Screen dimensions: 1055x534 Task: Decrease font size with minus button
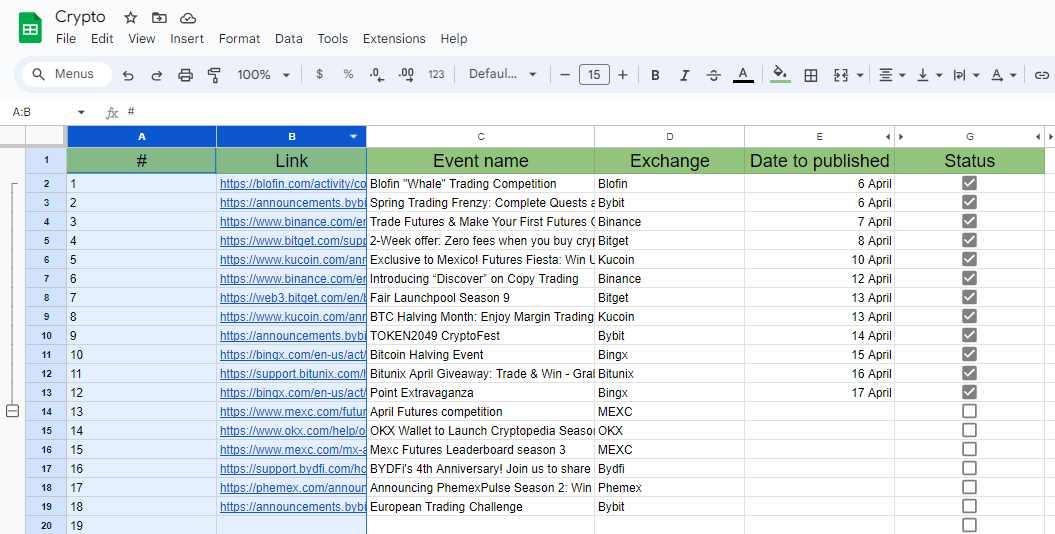565,74
